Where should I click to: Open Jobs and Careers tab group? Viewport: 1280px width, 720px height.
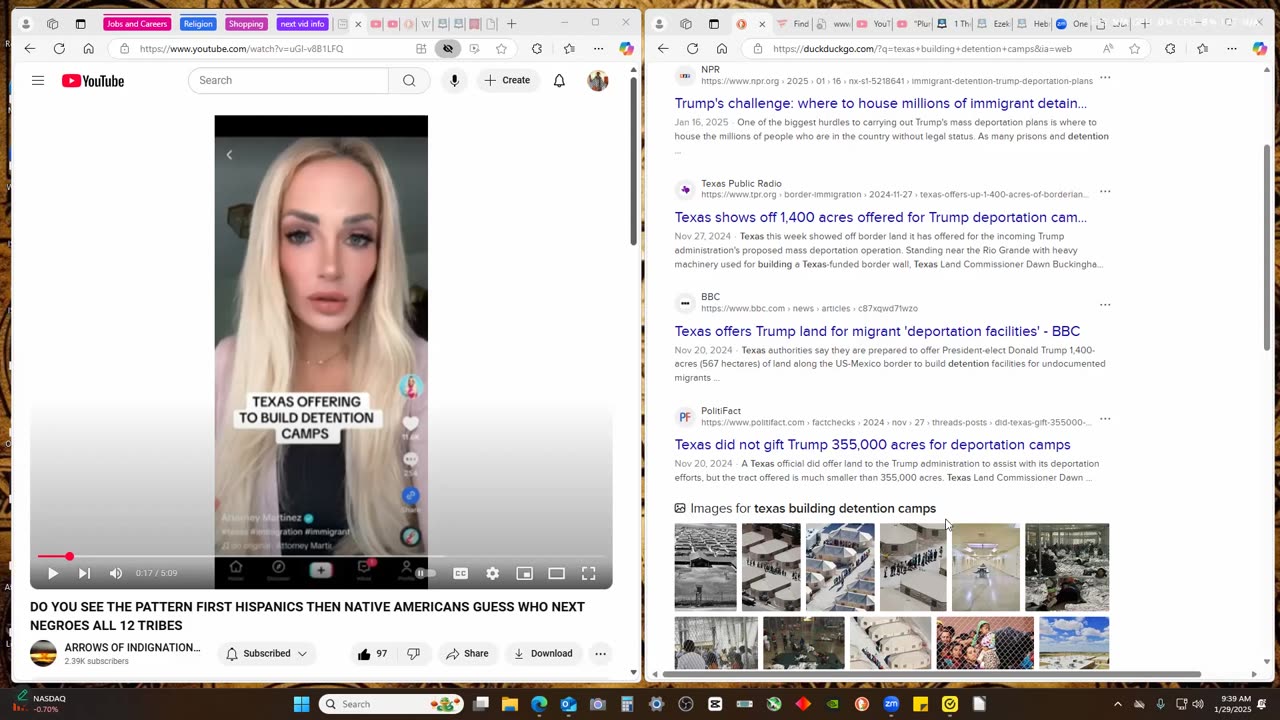137,24
